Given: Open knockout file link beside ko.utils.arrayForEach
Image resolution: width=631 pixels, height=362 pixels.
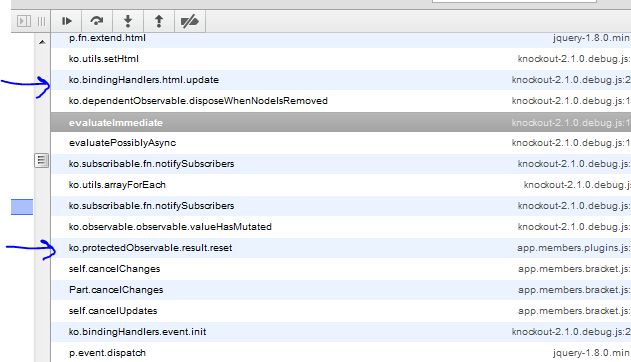Looking at the screenshot, I should click(577, 185).
